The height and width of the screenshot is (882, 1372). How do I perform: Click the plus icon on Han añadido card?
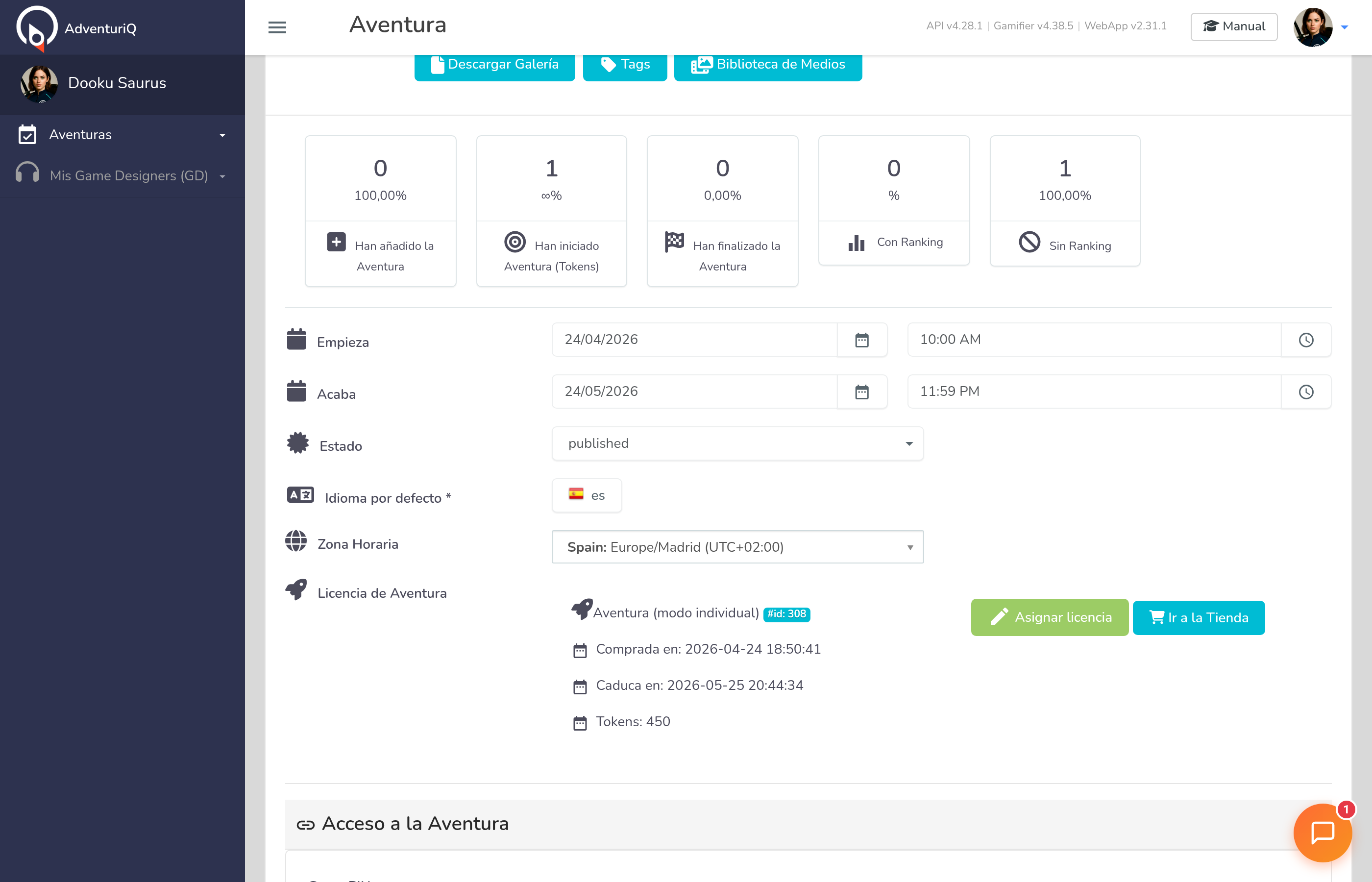[336, 242]
